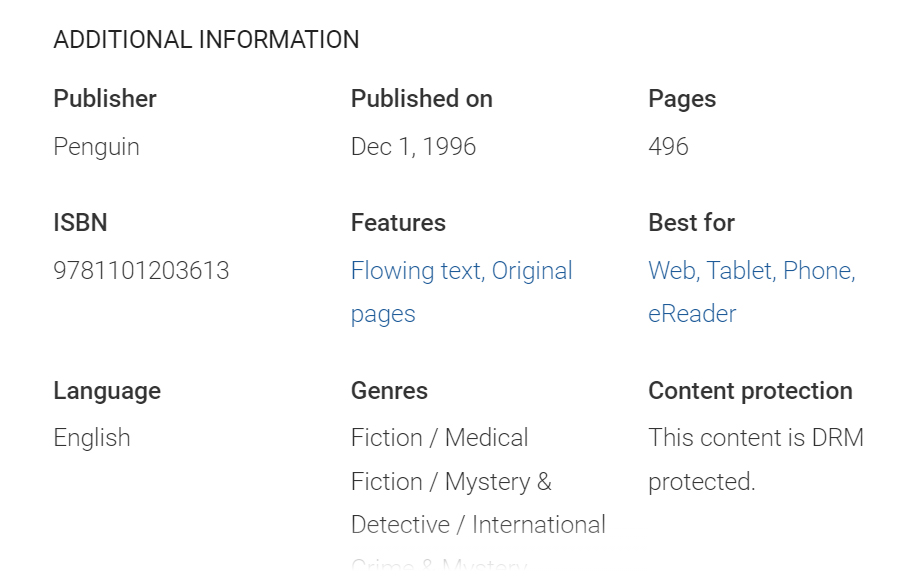Click the ISBN label
This screenshot has width=901, height=577.
(x=80, y=223)
